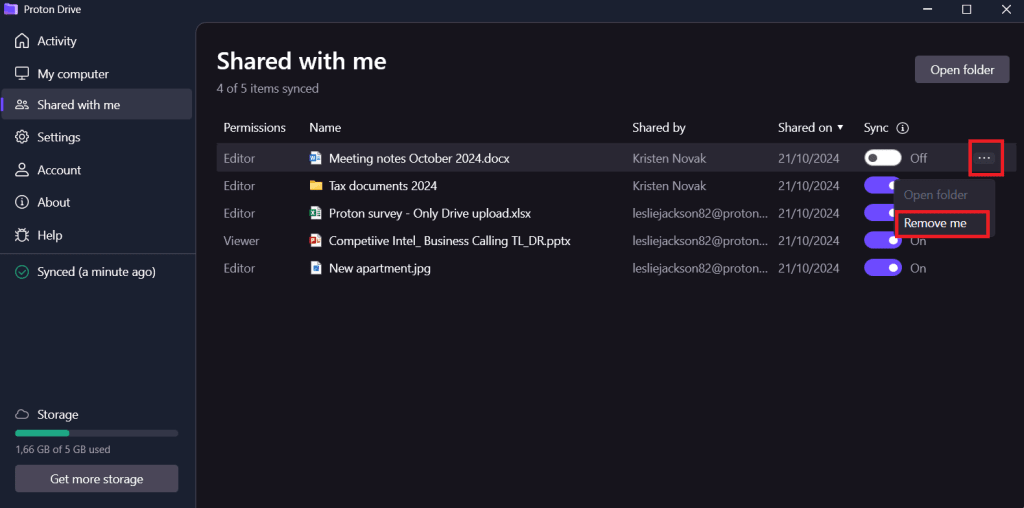
Task: Click the Proton Drive logo icon
Action: tap(11, 9)
